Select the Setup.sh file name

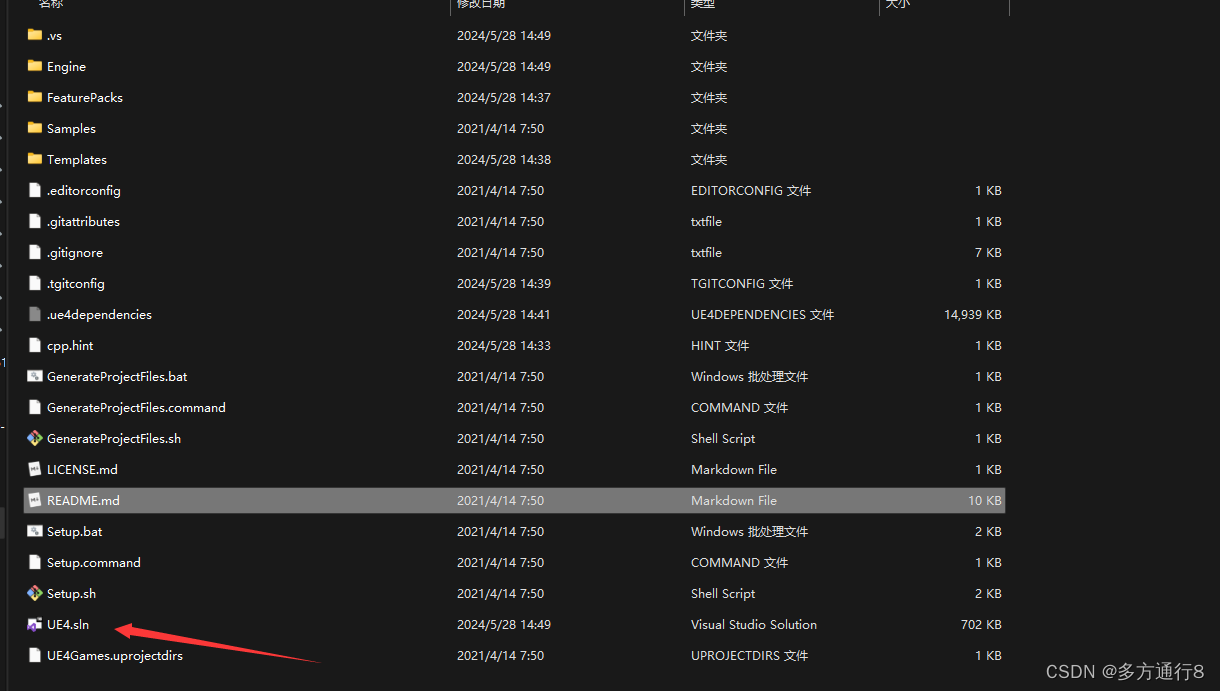click(72, 594)
